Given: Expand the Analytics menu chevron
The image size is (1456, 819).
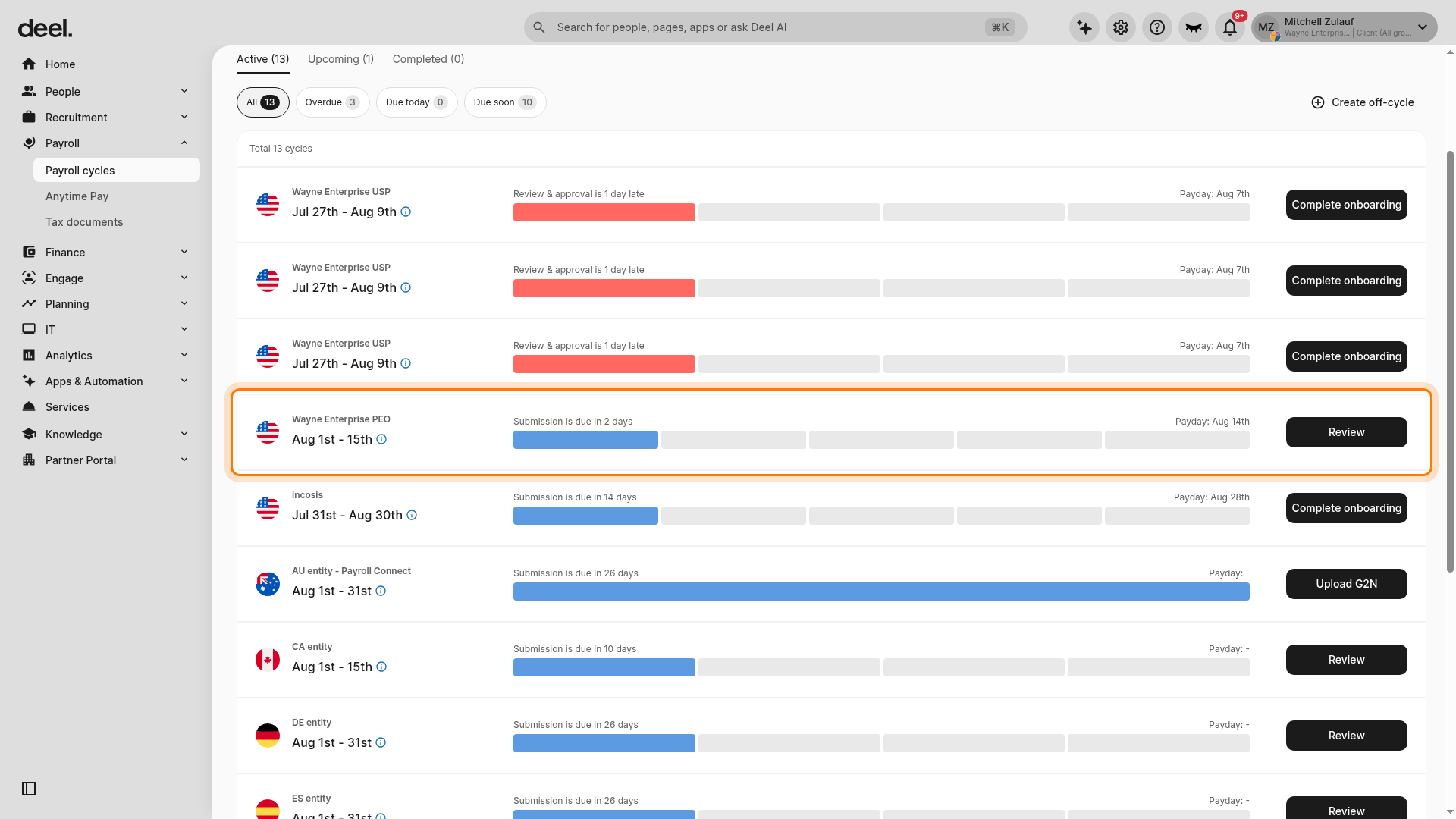Looking at the screenshot, I should 184,355.
